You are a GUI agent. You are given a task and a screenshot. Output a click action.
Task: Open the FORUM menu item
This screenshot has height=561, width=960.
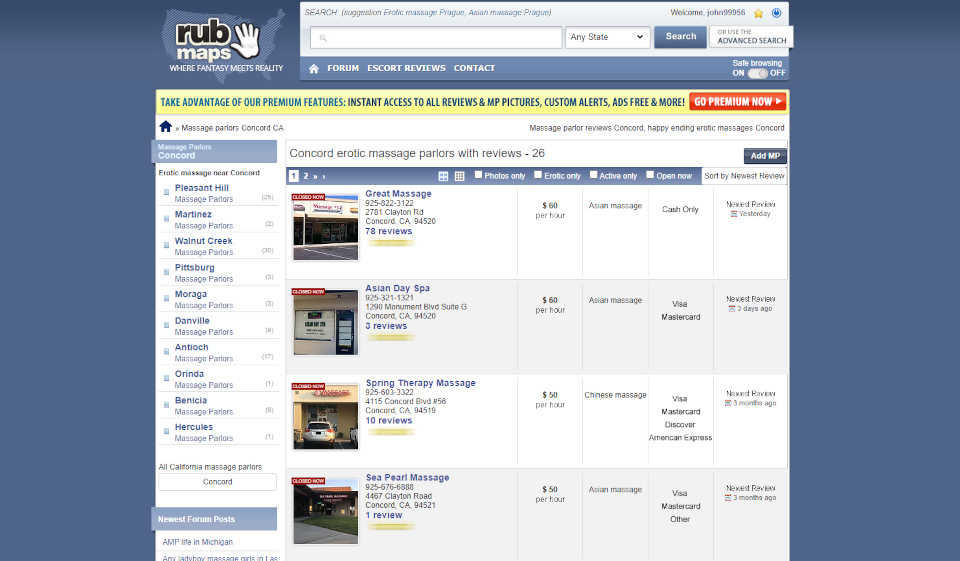(x=343, y=68)
